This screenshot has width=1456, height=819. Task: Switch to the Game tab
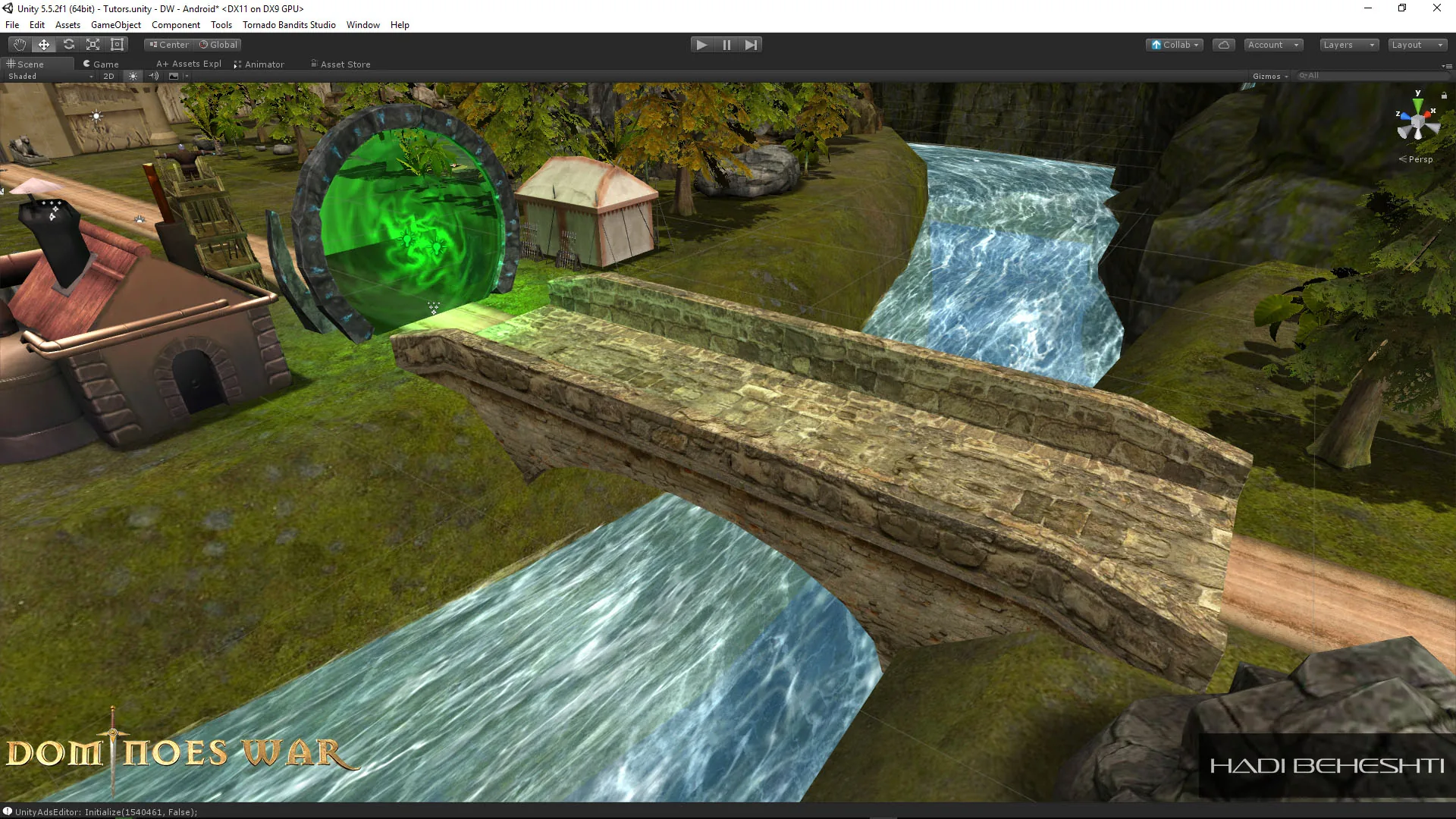click(x=101, y=64)
